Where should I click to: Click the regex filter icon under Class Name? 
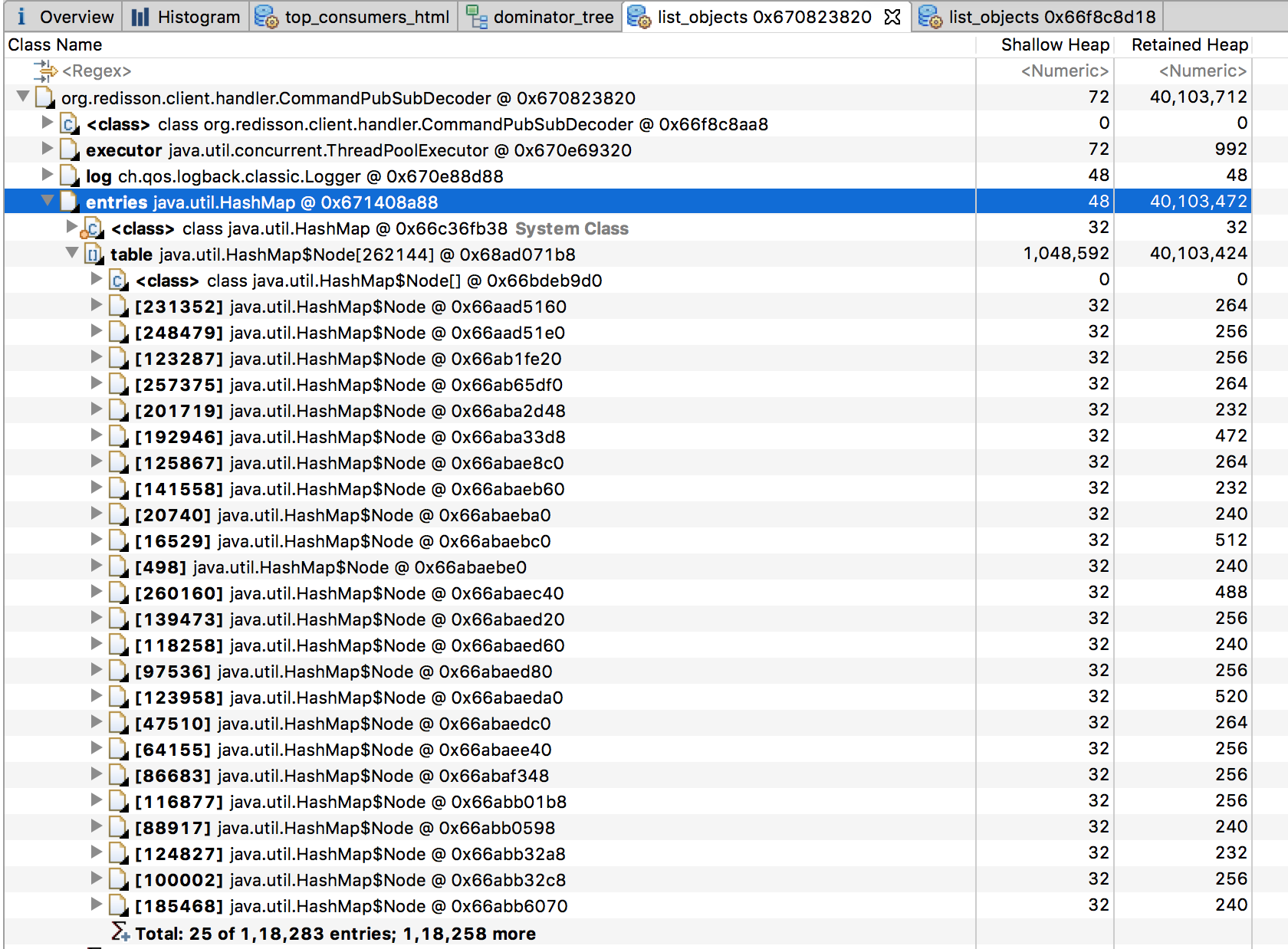[x=48, y=71]
